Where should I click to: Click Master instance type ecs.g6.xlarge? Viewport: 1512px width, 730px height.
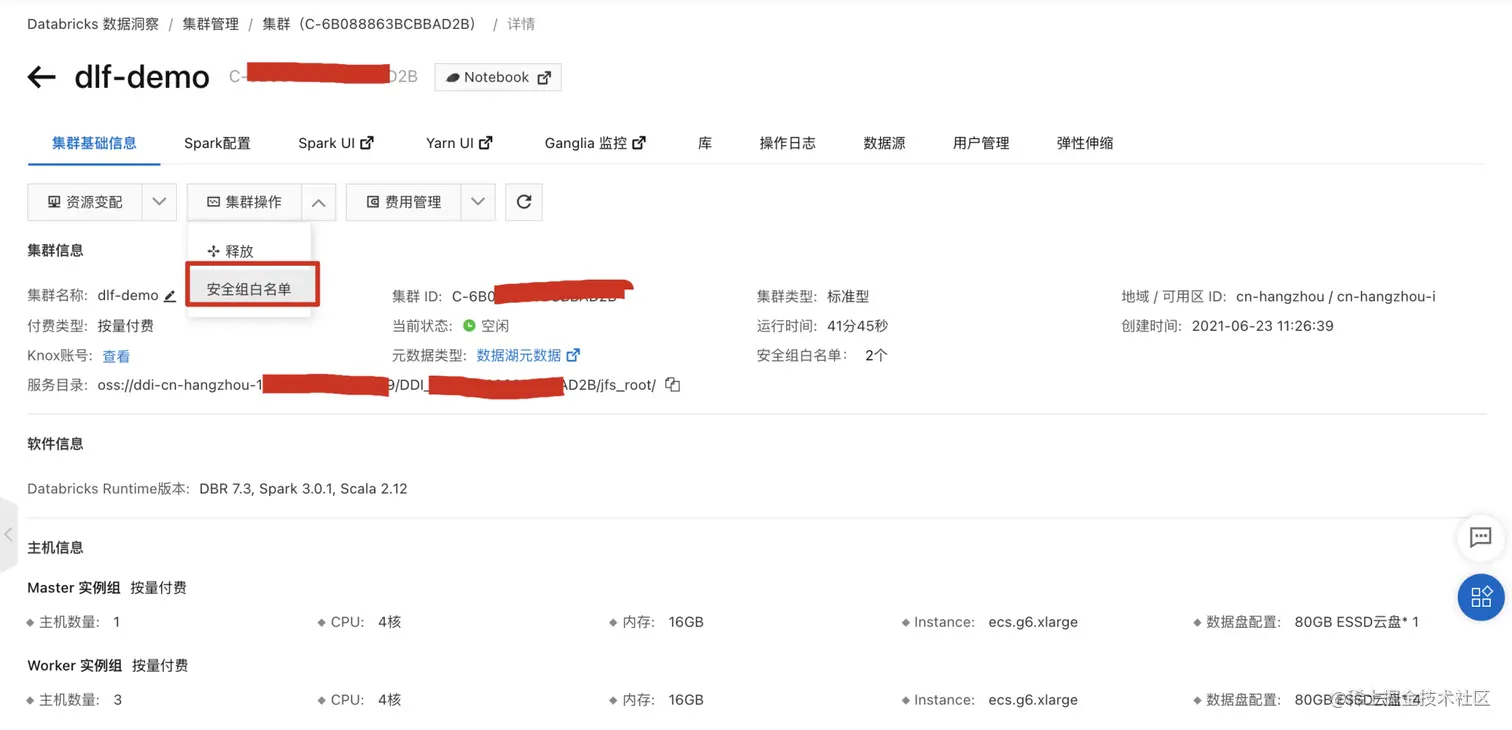coord(1033,622)
